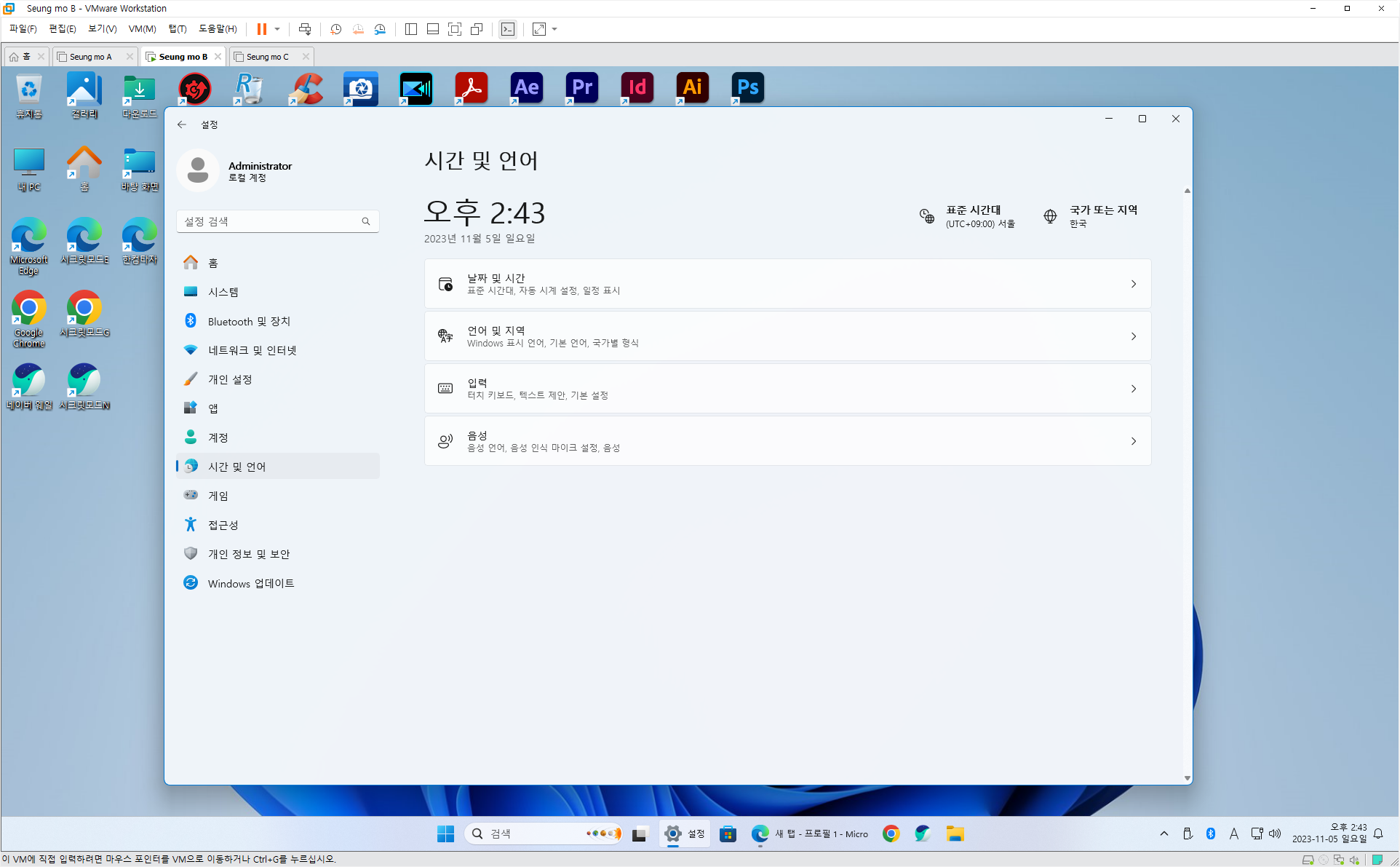
Task: Expand the 날짜 및 시간 settings row
Action: [787, 284]
